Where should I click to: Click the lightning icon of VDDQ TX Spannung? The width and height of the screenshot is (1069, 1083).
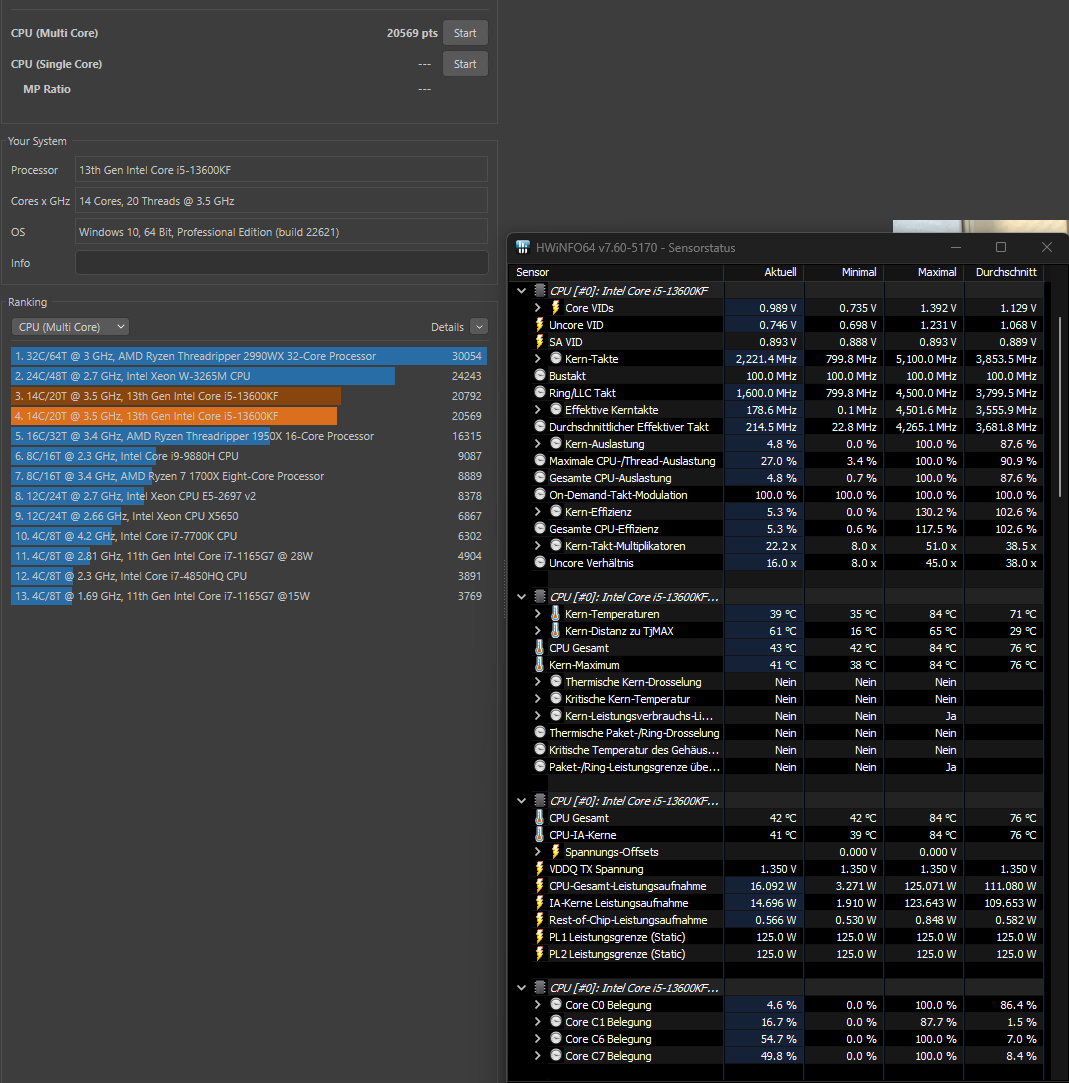click(x=540, y=869)
